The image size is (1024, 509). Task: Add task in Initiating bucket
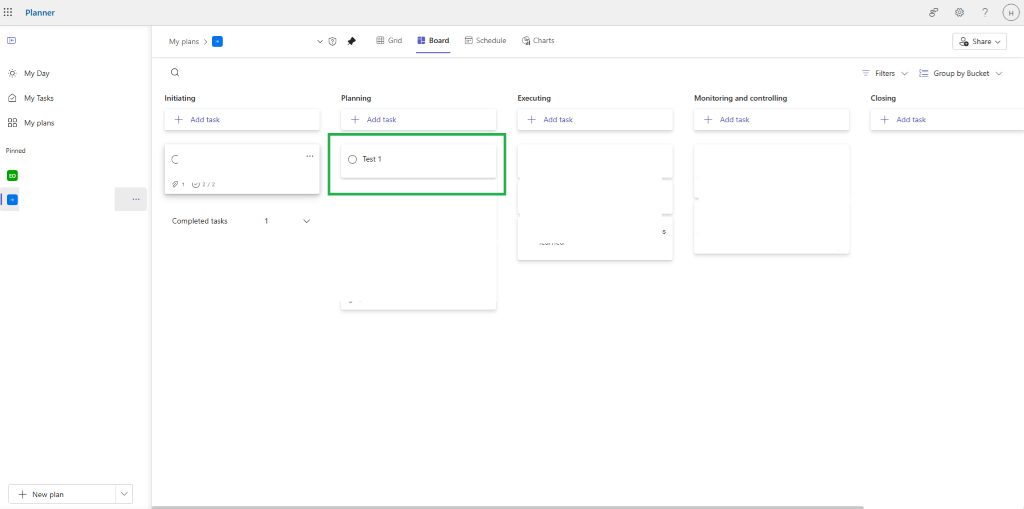coord(242,120)
